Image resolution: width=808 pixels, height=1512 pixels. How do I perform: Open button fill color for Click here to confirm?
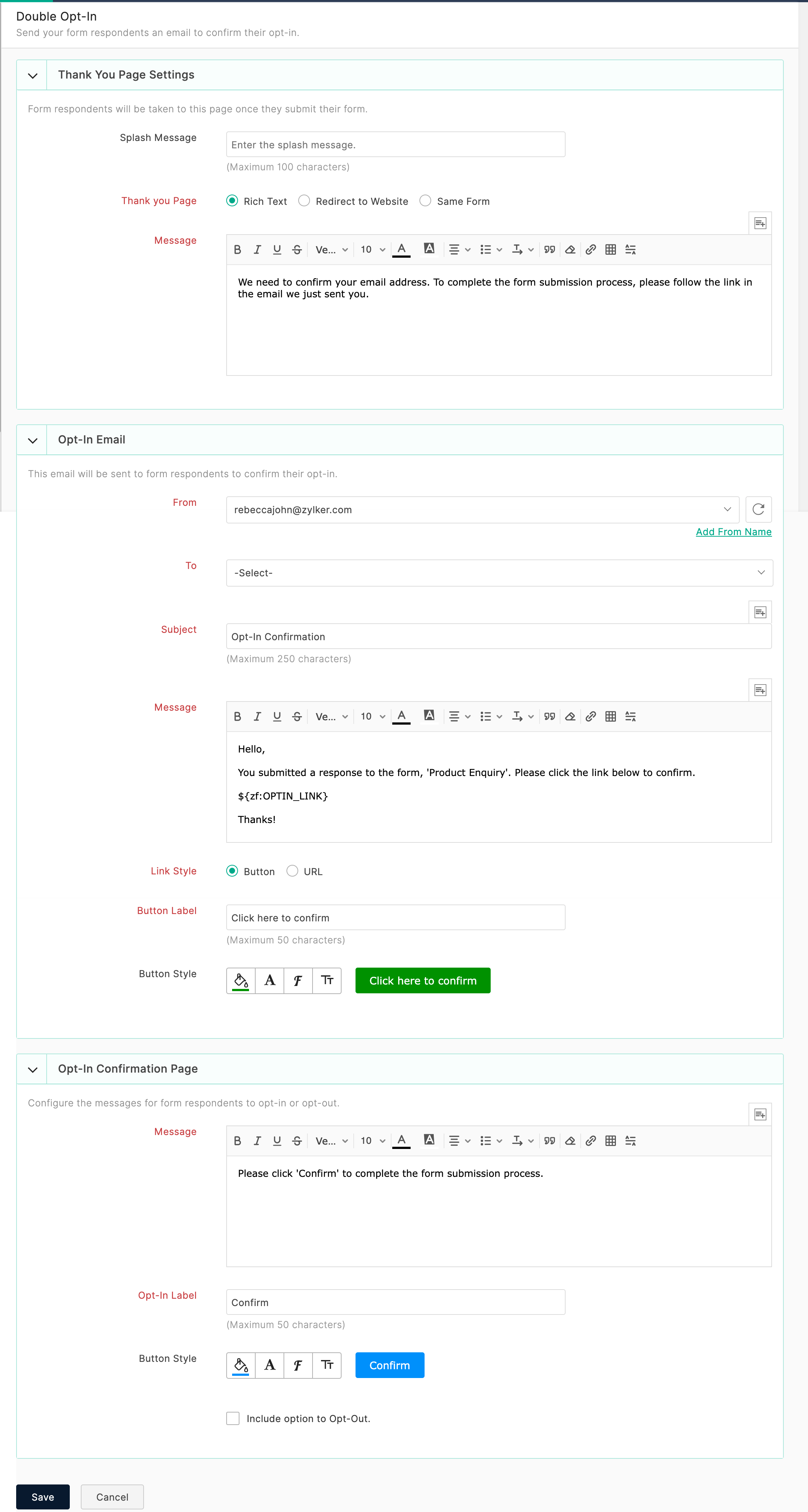(241, 980)
